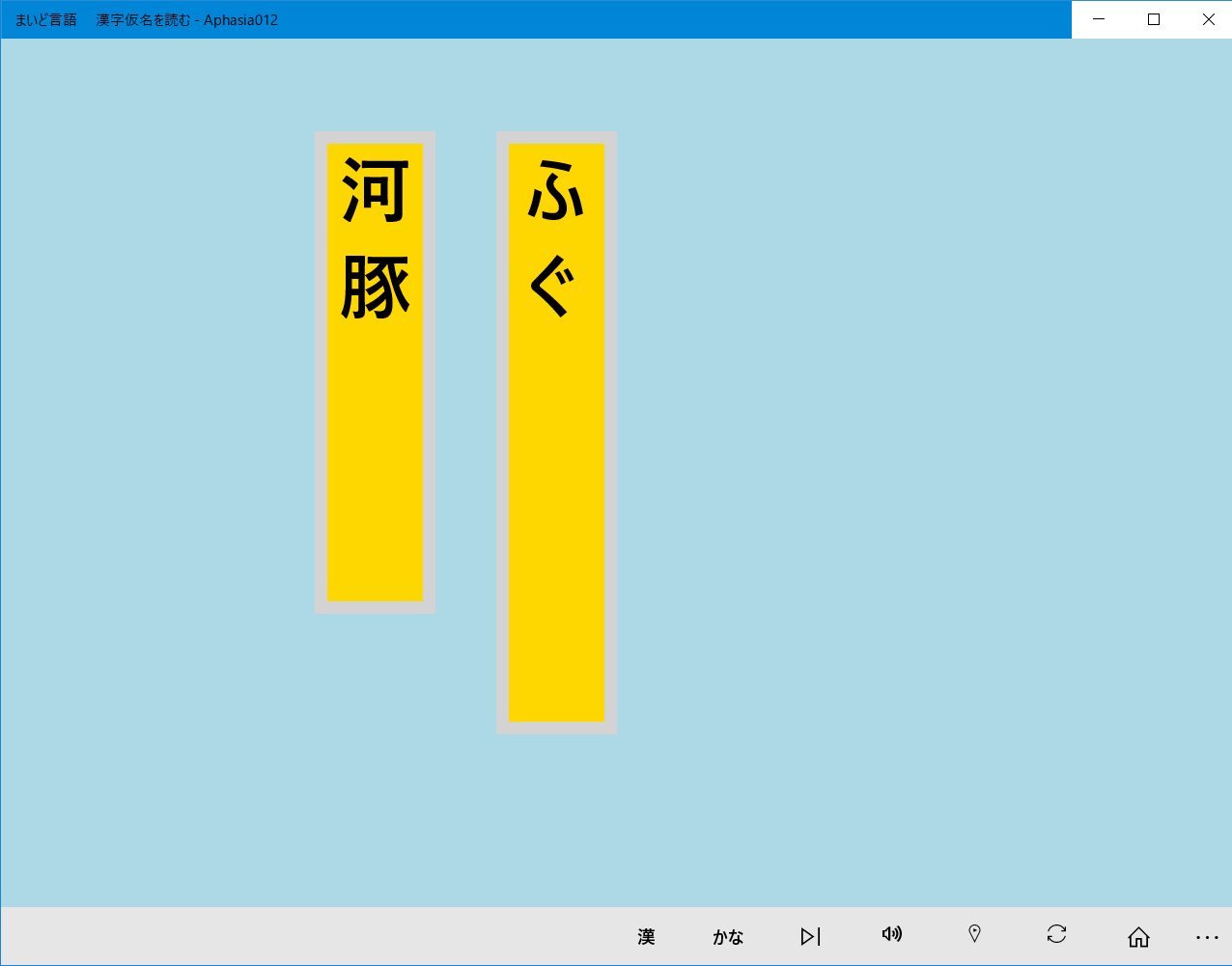Select the 河豚 kanji card

(375, 373)
